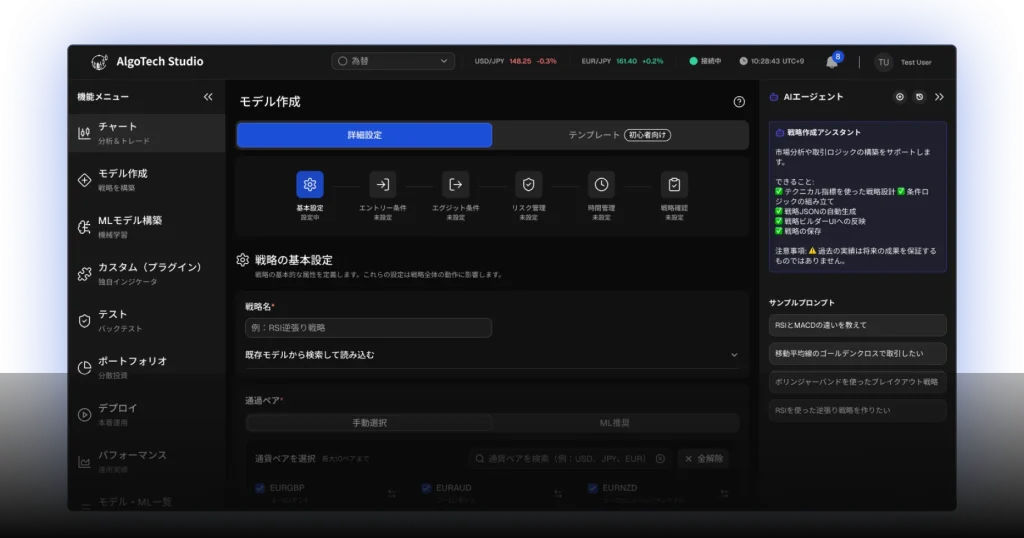Select the ML推奨 toggle option
This screenshot has width=1024, height=538.
point(615,423)
